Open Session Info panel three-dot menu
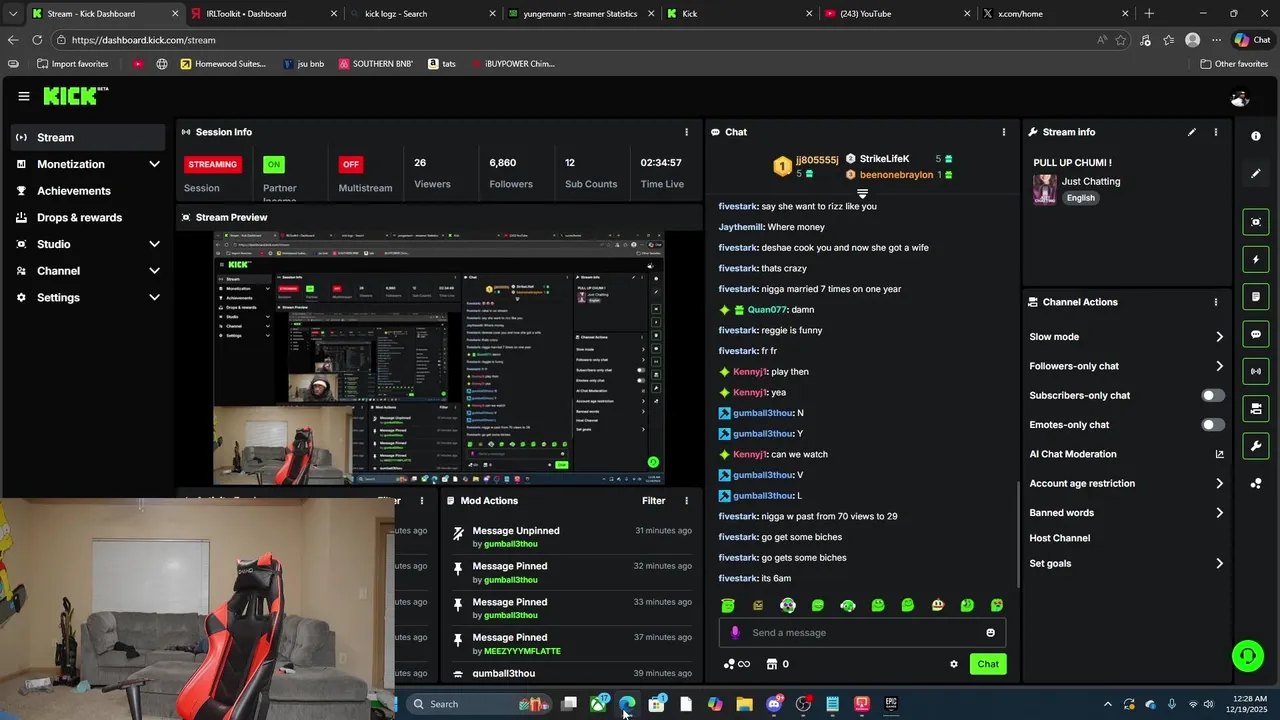The width and height of the screenshot is (1280, 720). (x=686, y=132)
